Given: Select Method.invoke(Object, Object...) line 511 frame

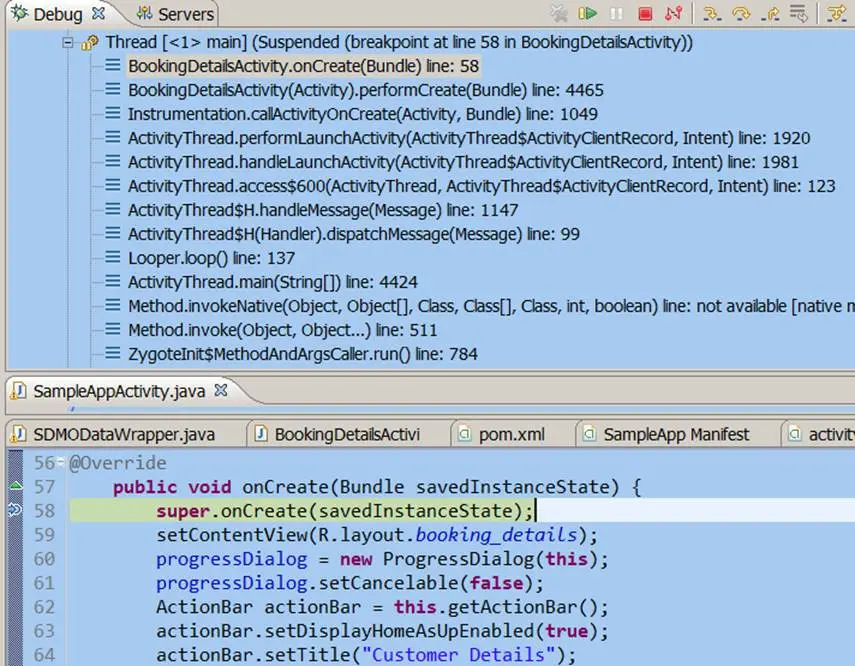Looking at the screenshot, I should 282,330.
